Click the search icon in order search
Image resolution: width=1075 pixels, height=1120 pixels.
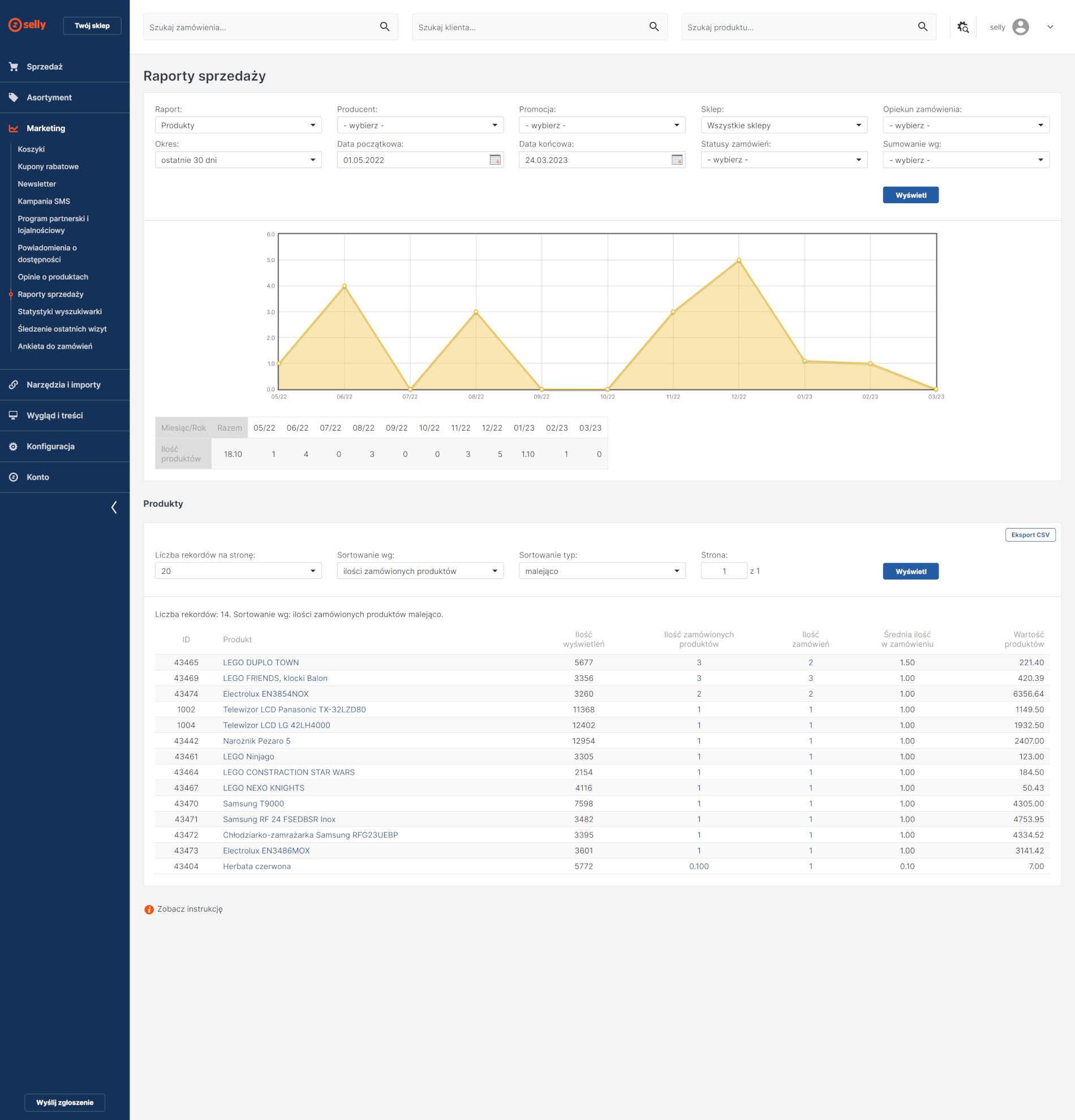coord(384,27)
